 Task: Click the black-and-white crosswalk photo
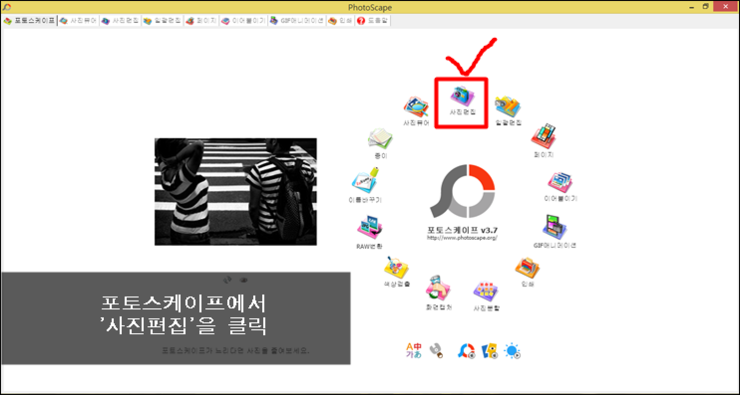tap(235, 192)
